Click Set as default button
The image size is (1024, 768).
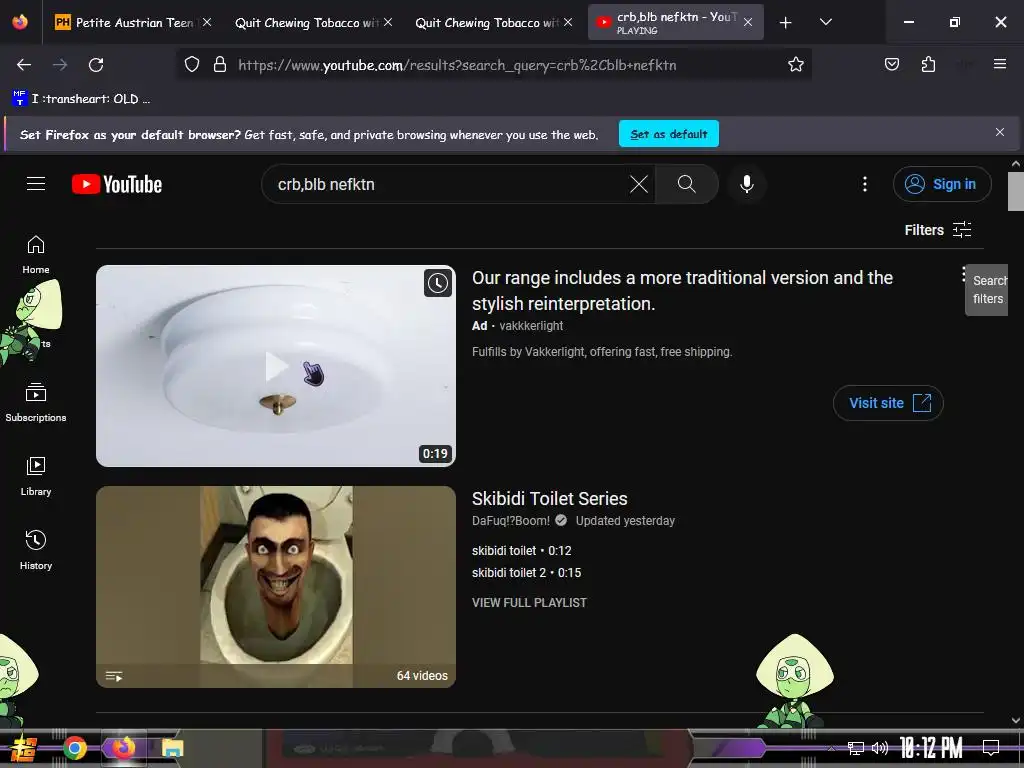669,134
